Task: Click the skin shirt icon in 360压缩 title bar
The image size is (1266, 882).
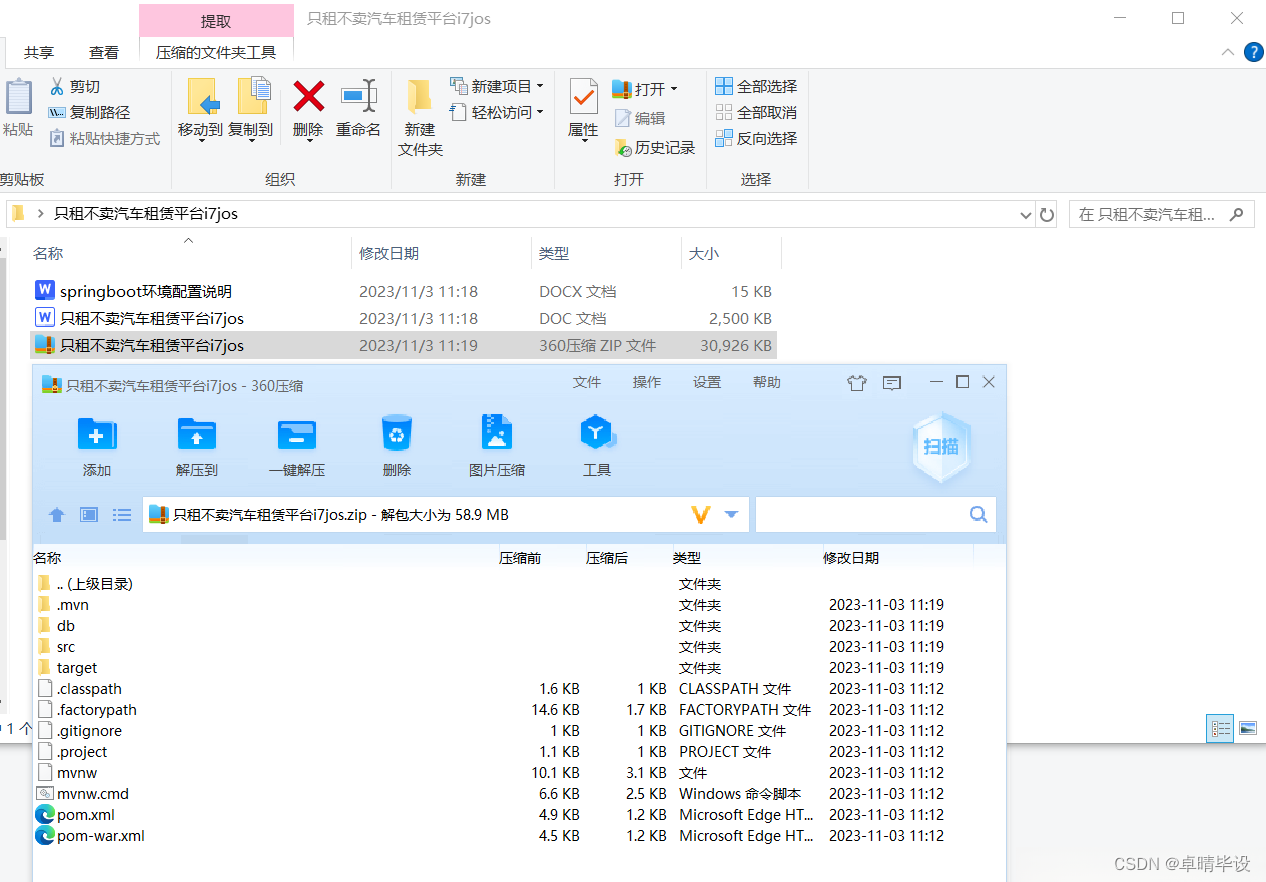Action: (856, 382)
